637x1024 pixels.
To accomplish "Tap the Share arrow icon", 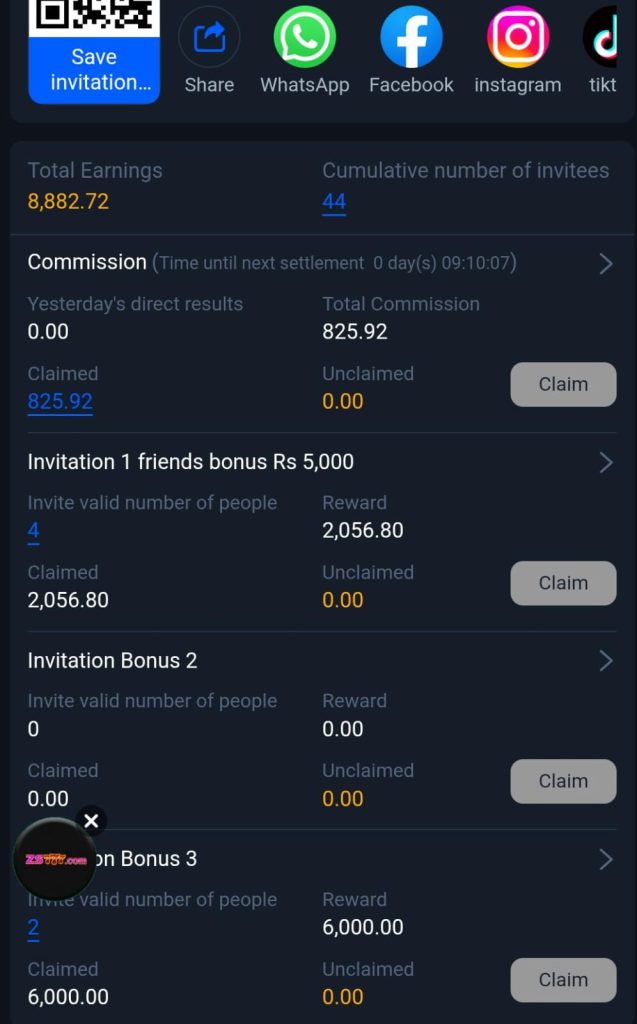I will 208,36.
